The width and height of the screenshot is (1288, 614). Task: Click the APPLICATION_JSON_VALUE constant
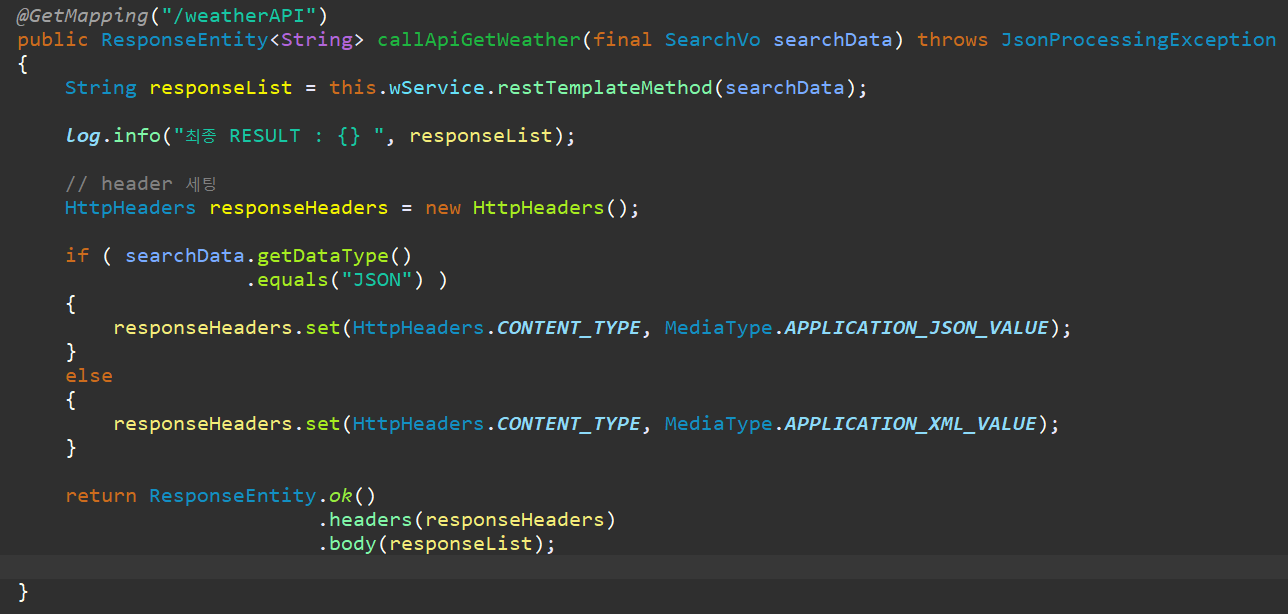click(x=915, y=327)
